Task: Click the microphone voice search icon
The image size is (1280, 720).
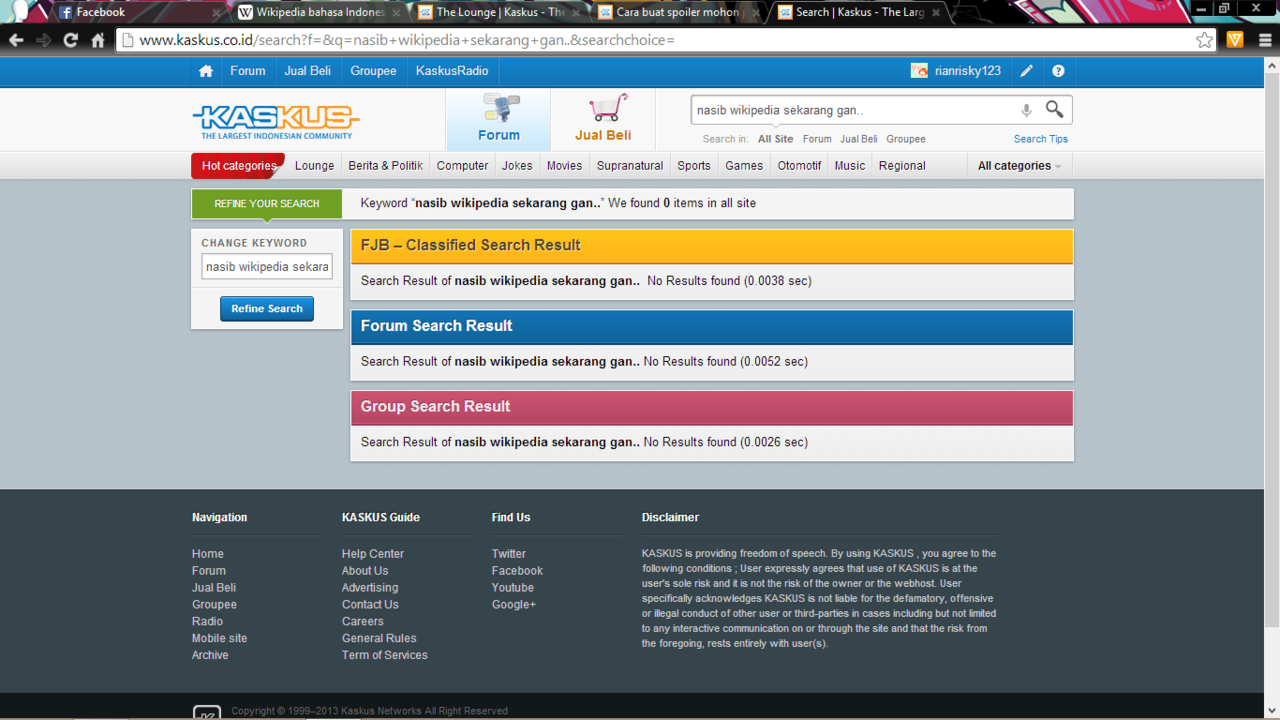Action: tap(1026, 110)
